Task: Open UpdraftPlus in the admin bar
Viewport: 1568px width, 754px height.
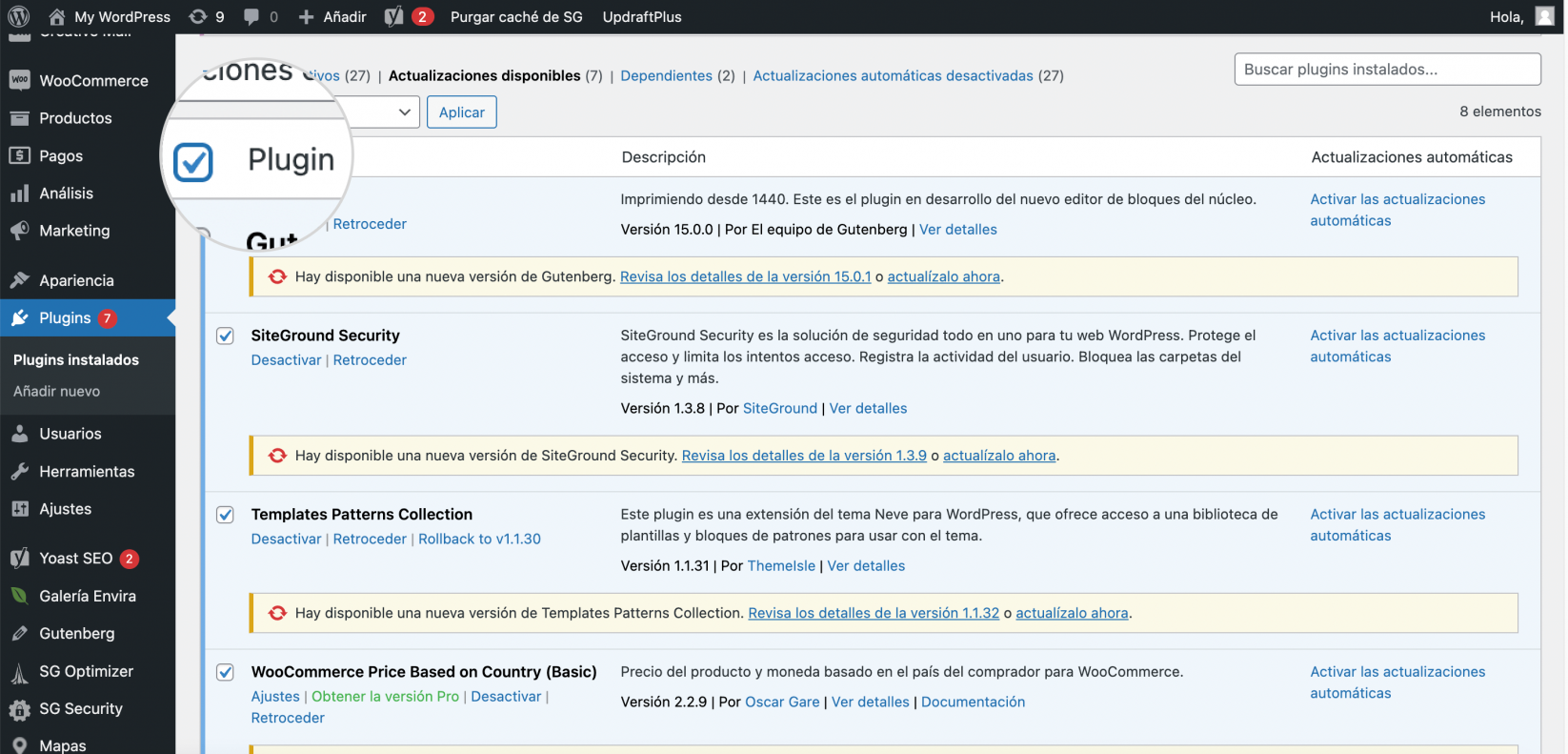Action: coord(642,16)
